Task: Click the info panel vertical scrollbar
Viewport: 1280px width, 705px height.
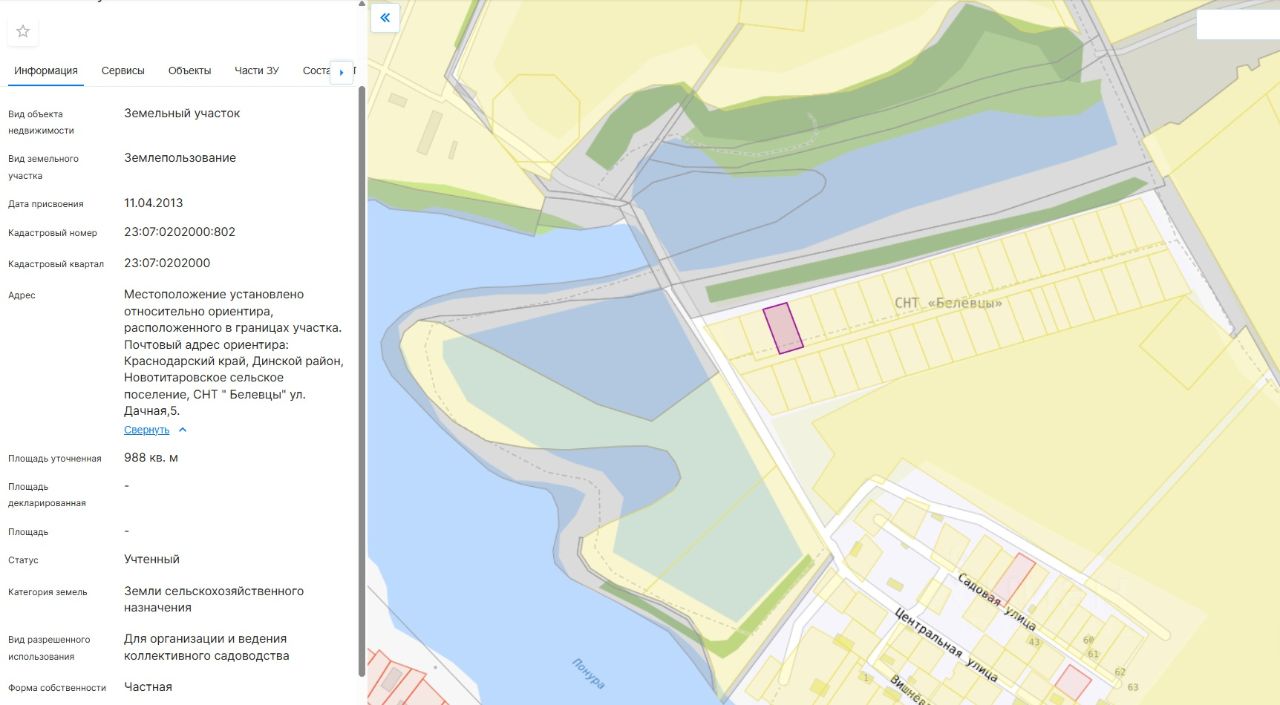Action: 362,380
